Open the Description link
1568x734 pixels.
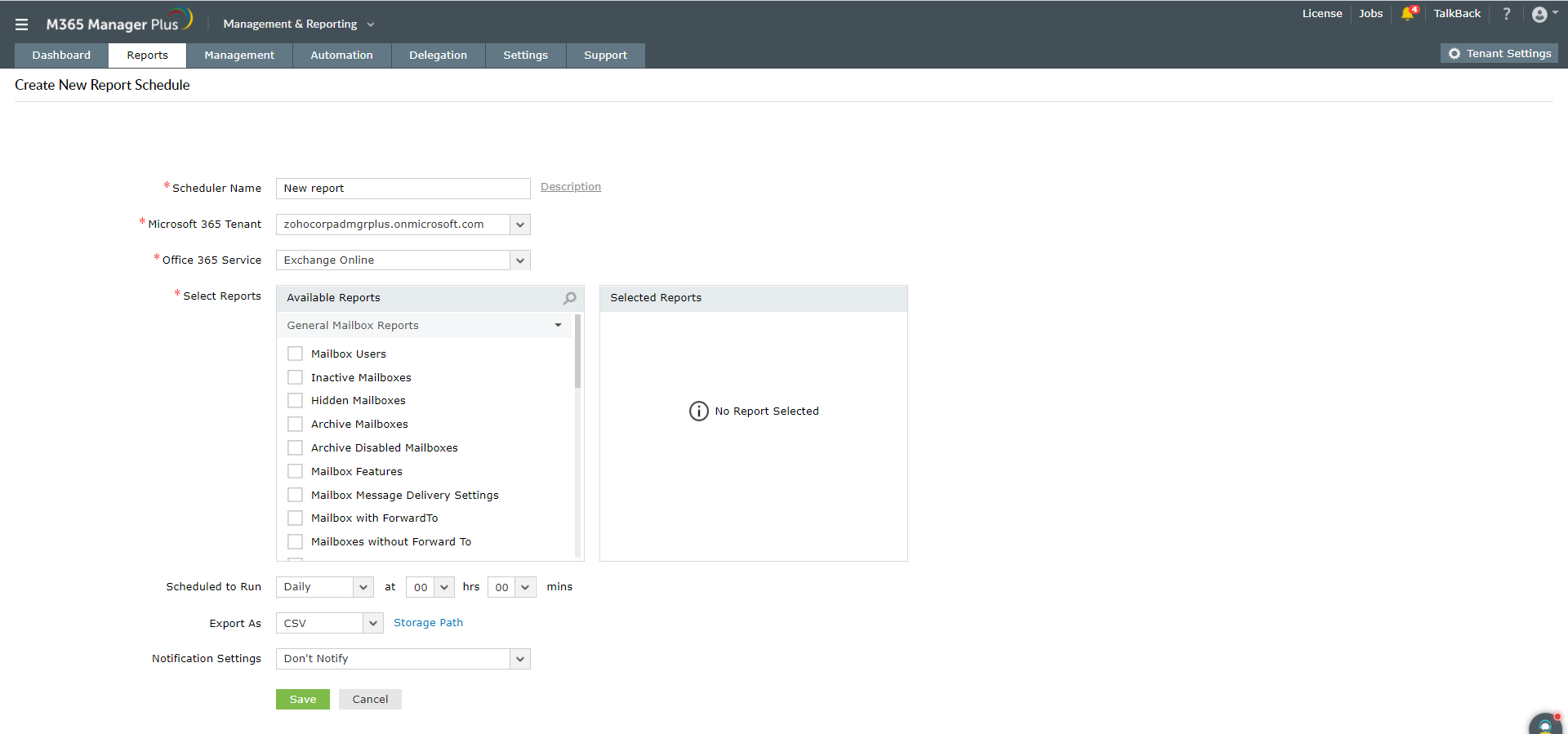(571, 187)
